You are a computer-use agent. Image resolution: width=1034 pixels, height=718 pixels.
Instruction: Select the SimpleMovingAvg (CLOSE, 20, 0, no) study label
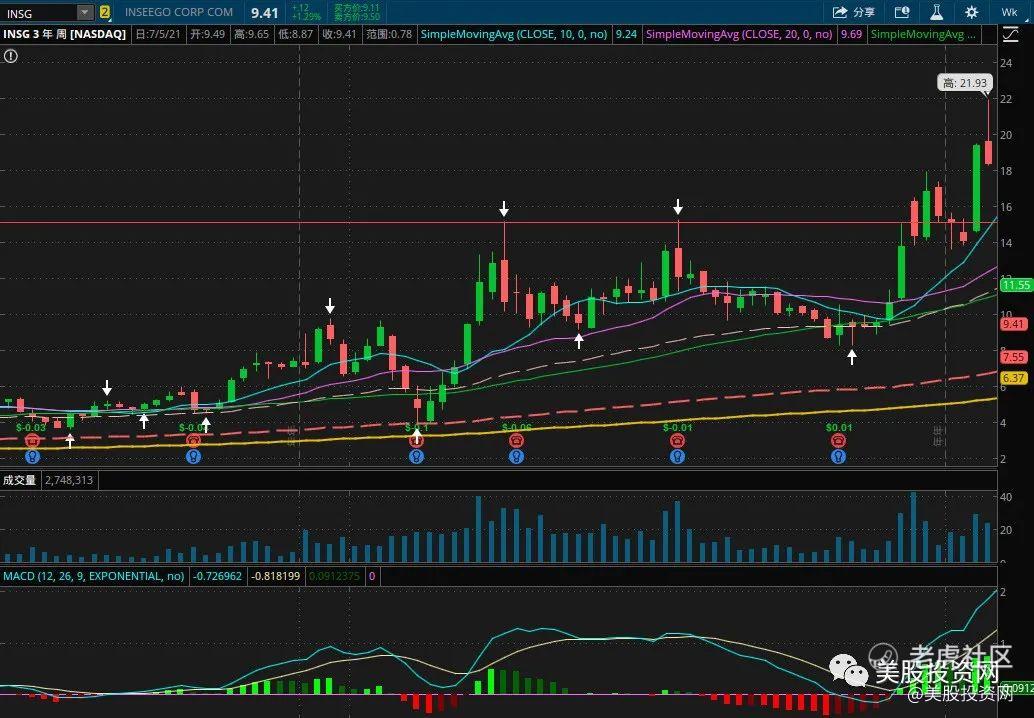(x=739, y=34)
